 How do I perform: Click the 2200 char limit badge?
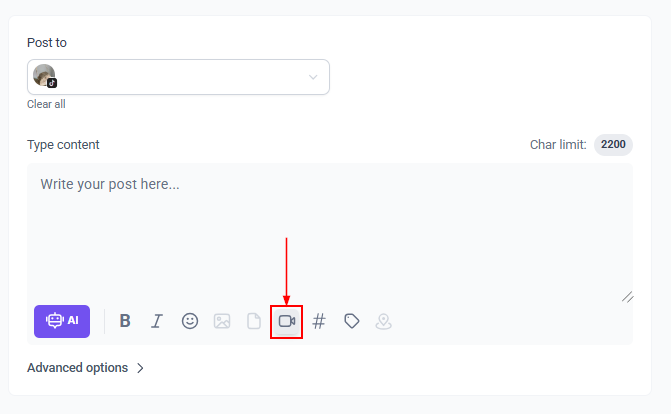click(613, 145)
